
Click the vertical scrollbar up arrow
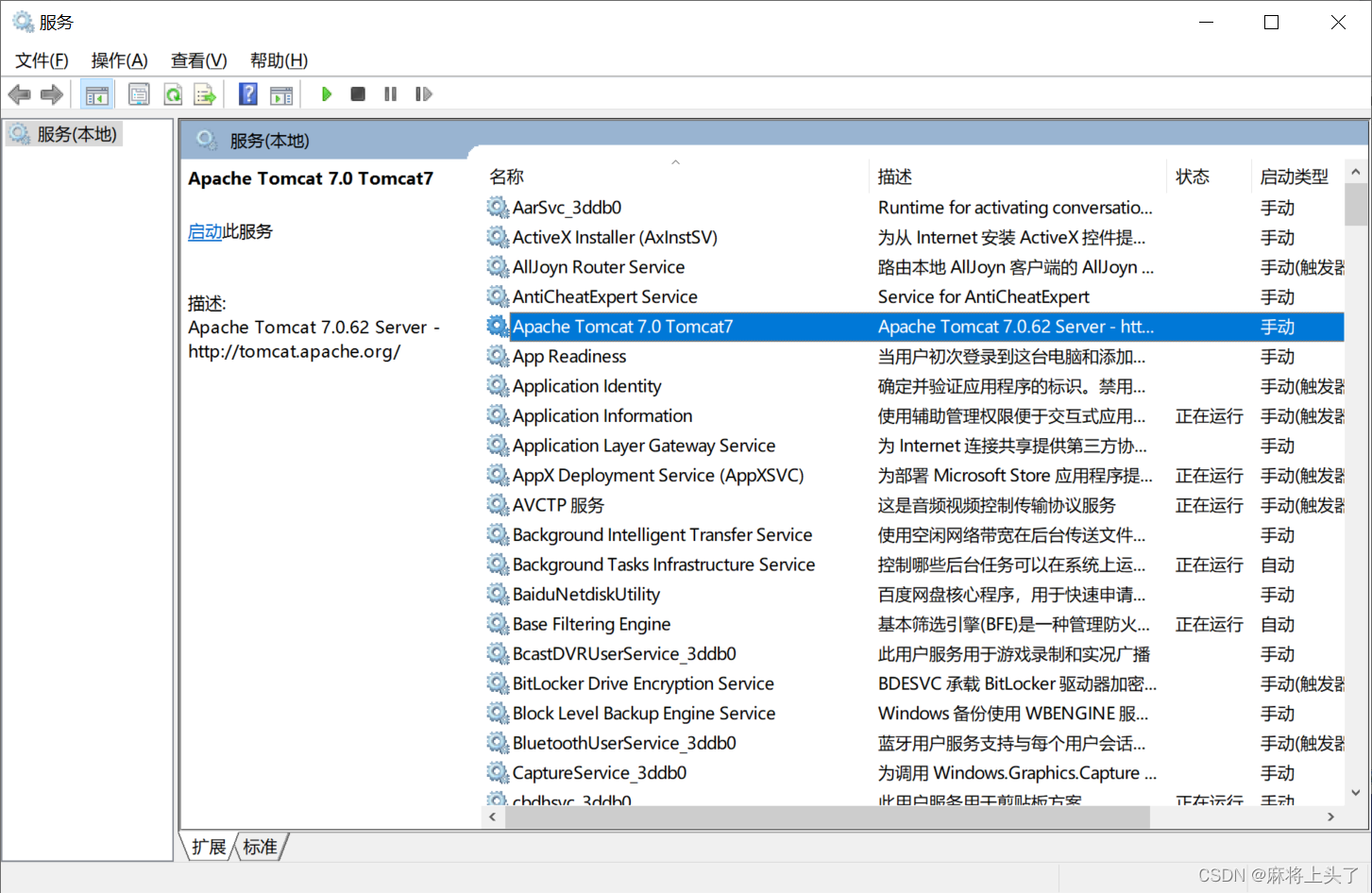pyautogui.click(x=1356, y=172)
